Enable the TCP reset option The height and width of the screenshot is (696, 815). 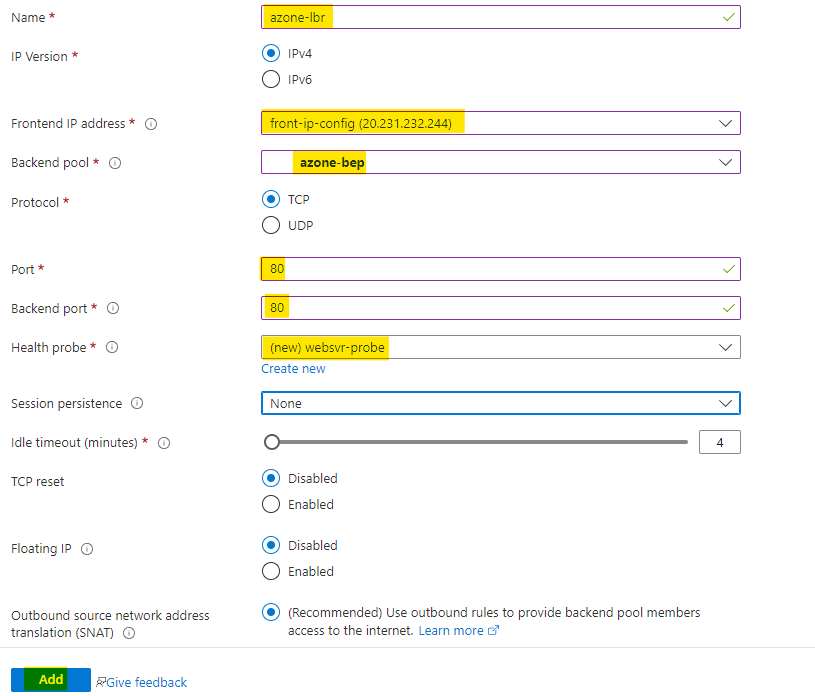coord(270,504)
